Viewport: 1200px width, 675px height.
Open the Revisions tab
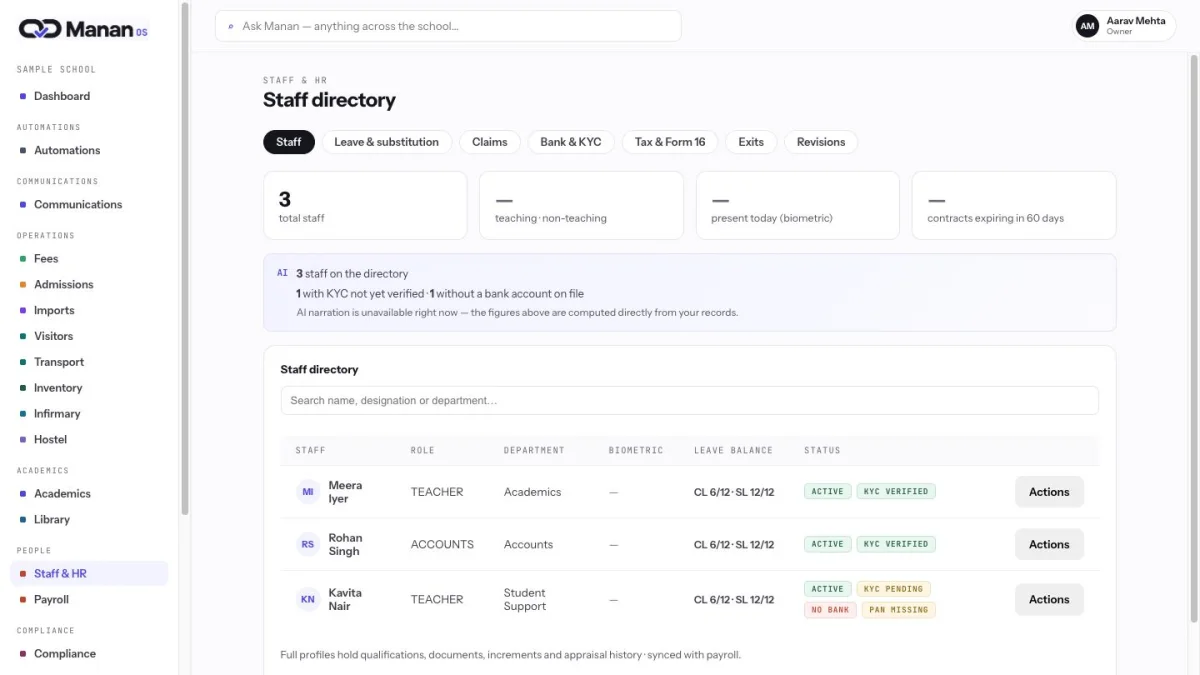[821, 142]
